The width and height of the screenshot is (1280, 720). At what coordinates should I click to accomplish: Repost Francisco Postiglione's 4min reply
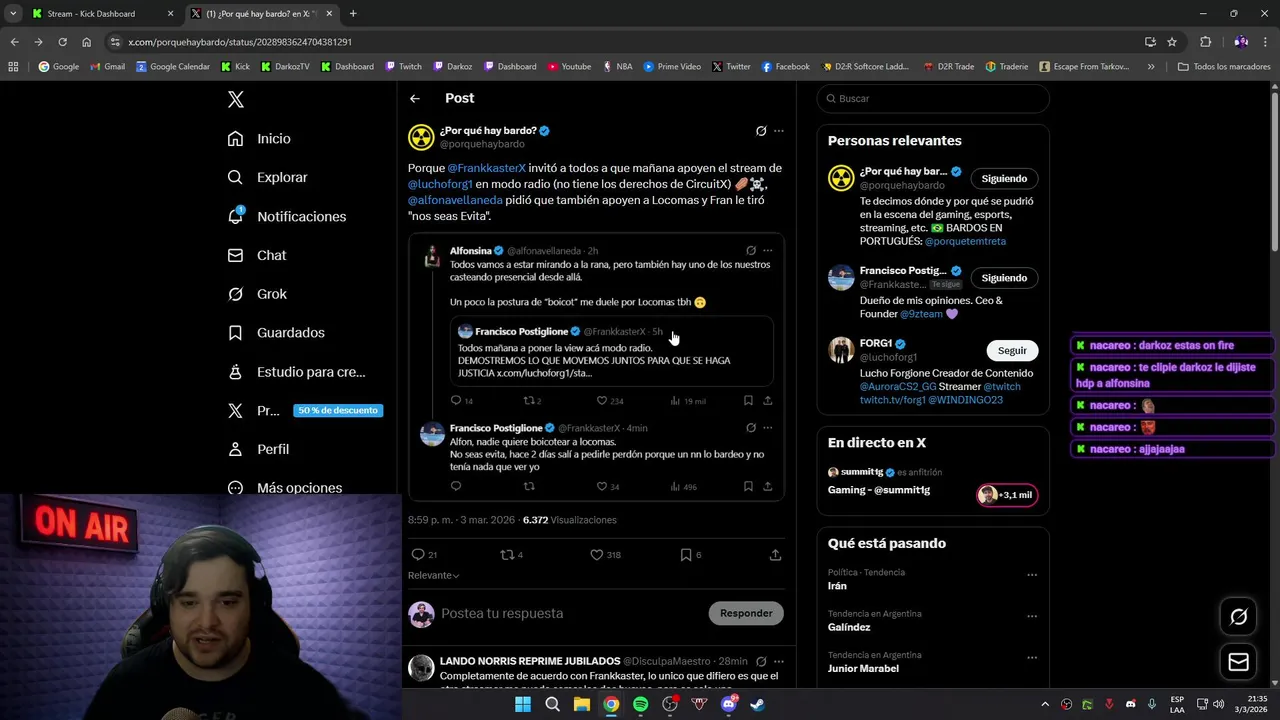pyautogui.click(x=530, y=487)
